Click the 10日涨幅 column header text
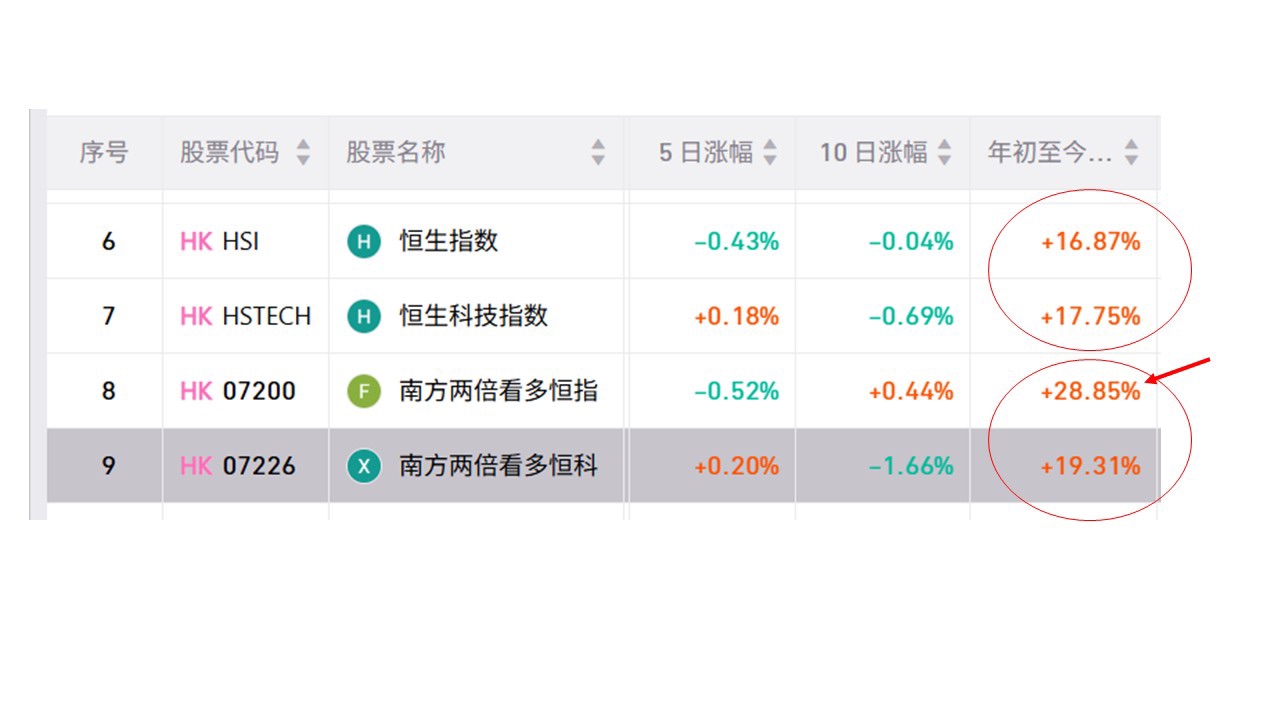 pos(873,153)
